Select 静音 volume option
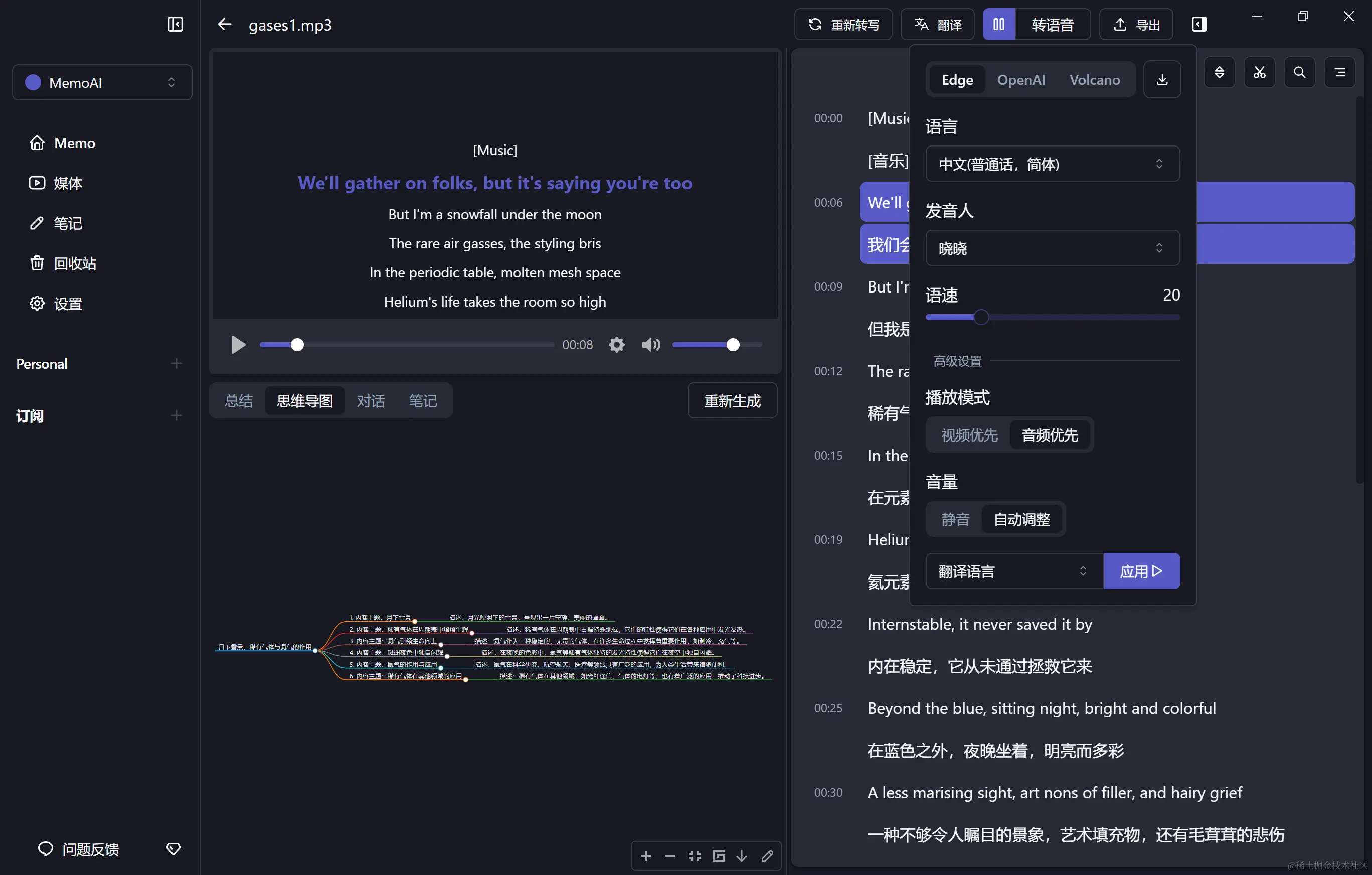This screenshot has width=1372, height=875. 955,519
